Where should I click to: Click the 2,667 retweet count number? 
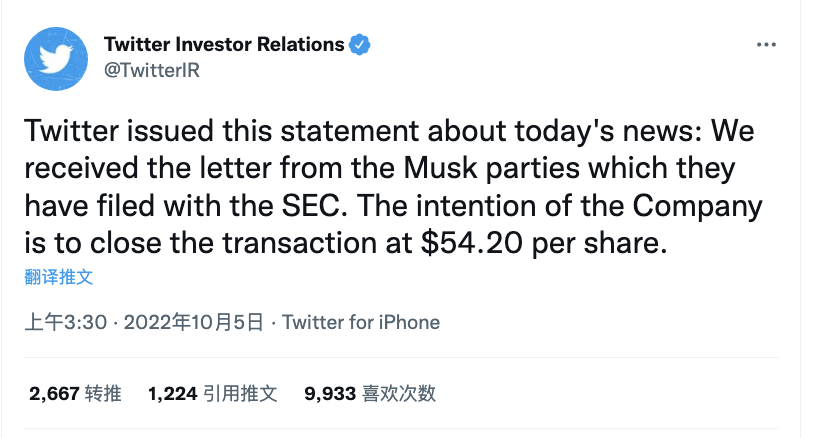(x=54, y=394)
